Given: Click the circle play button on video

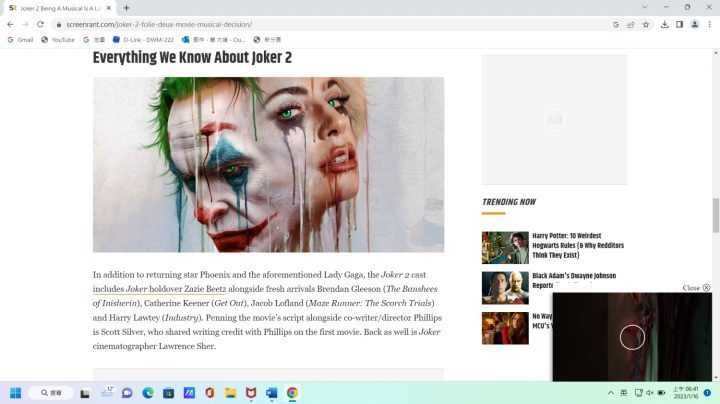Looking at the screenshot, I should 632,337.
